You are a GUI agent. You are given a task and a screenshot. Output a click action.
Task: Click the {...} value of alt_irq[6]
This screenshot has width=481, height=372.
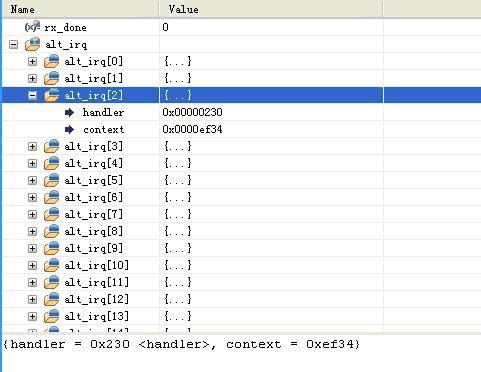pos(178,197)
